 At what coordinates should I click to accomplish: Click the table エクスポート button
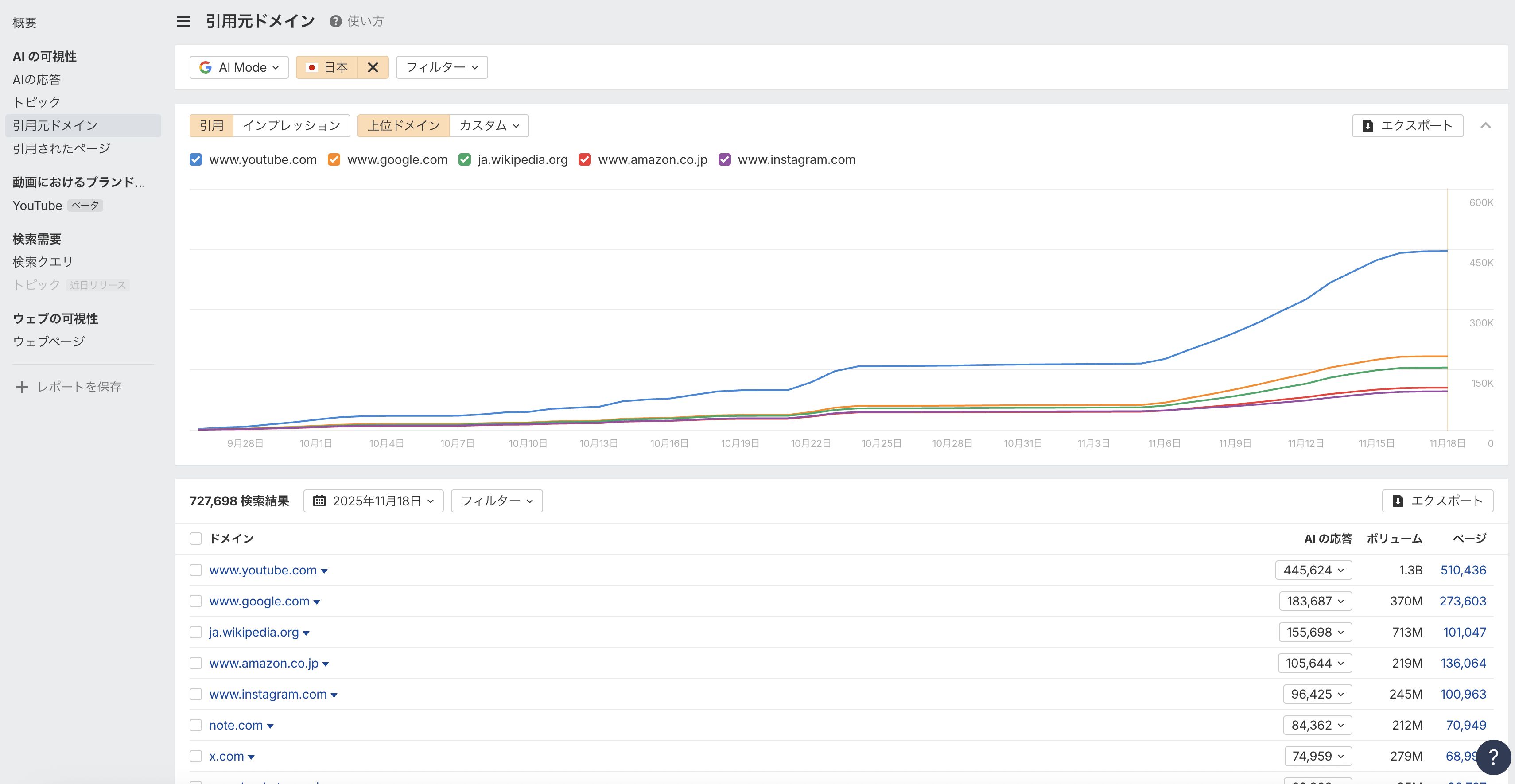pyautogui.click(x=1437, y=501)
